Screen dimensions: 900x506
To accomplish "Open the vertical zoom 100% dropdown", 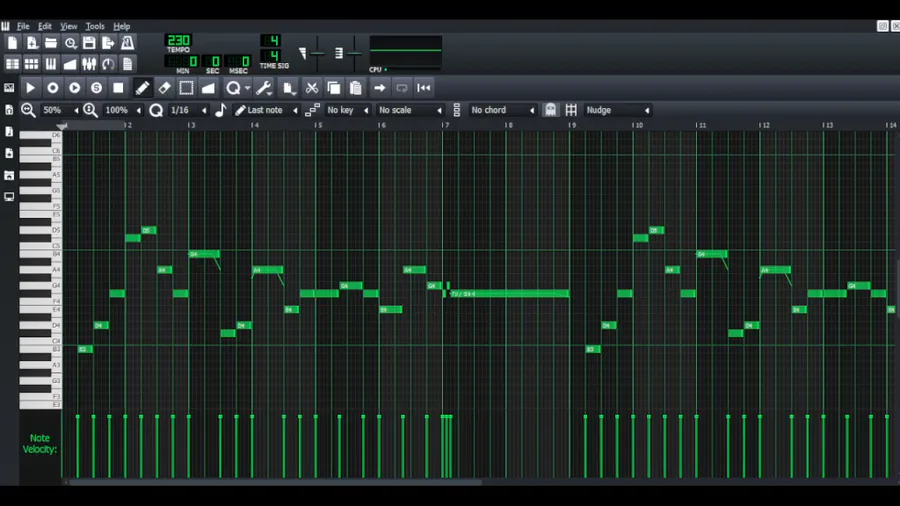I will pos(123,110).
